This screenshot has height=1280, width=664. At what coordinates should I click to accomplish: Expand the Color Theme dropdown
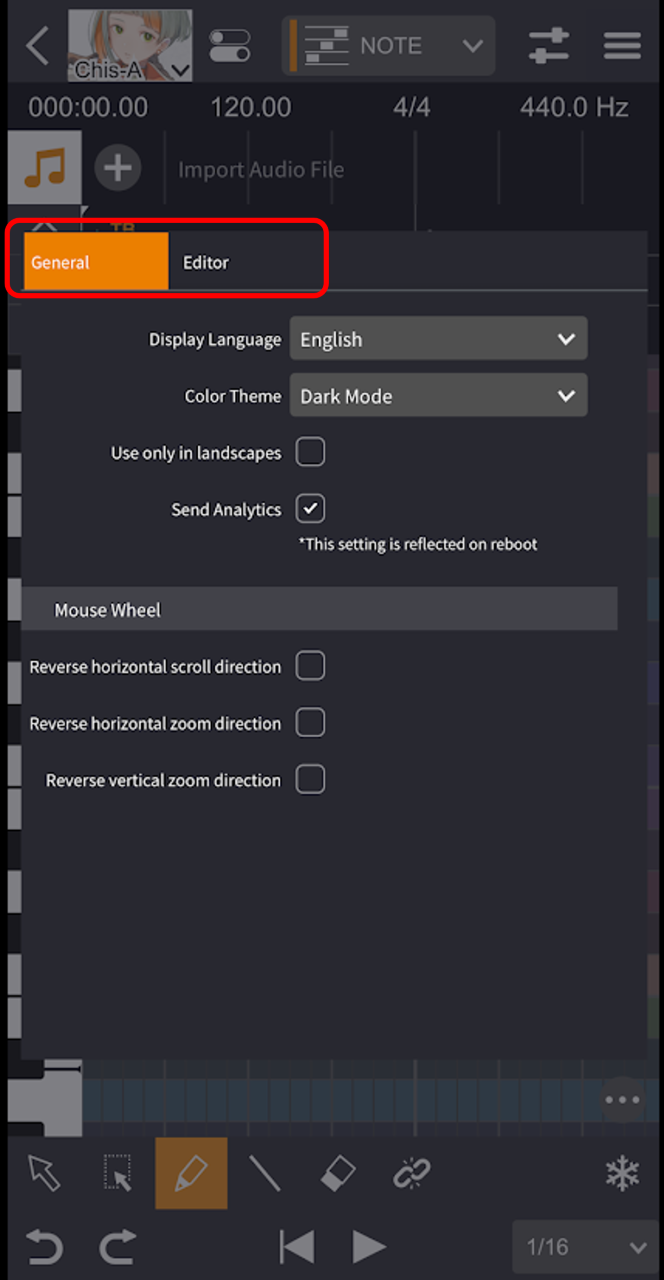point(438,396)
